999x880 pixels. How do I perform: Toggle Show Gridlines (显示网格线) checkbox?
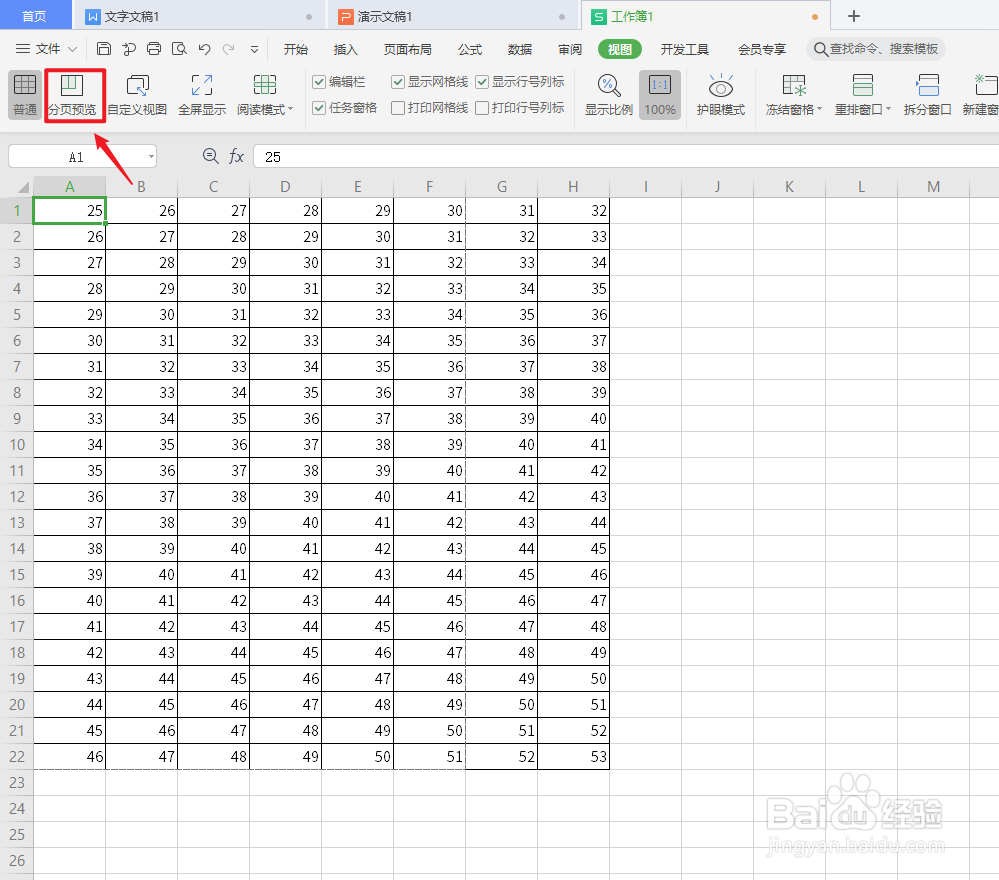coord(398,82)
